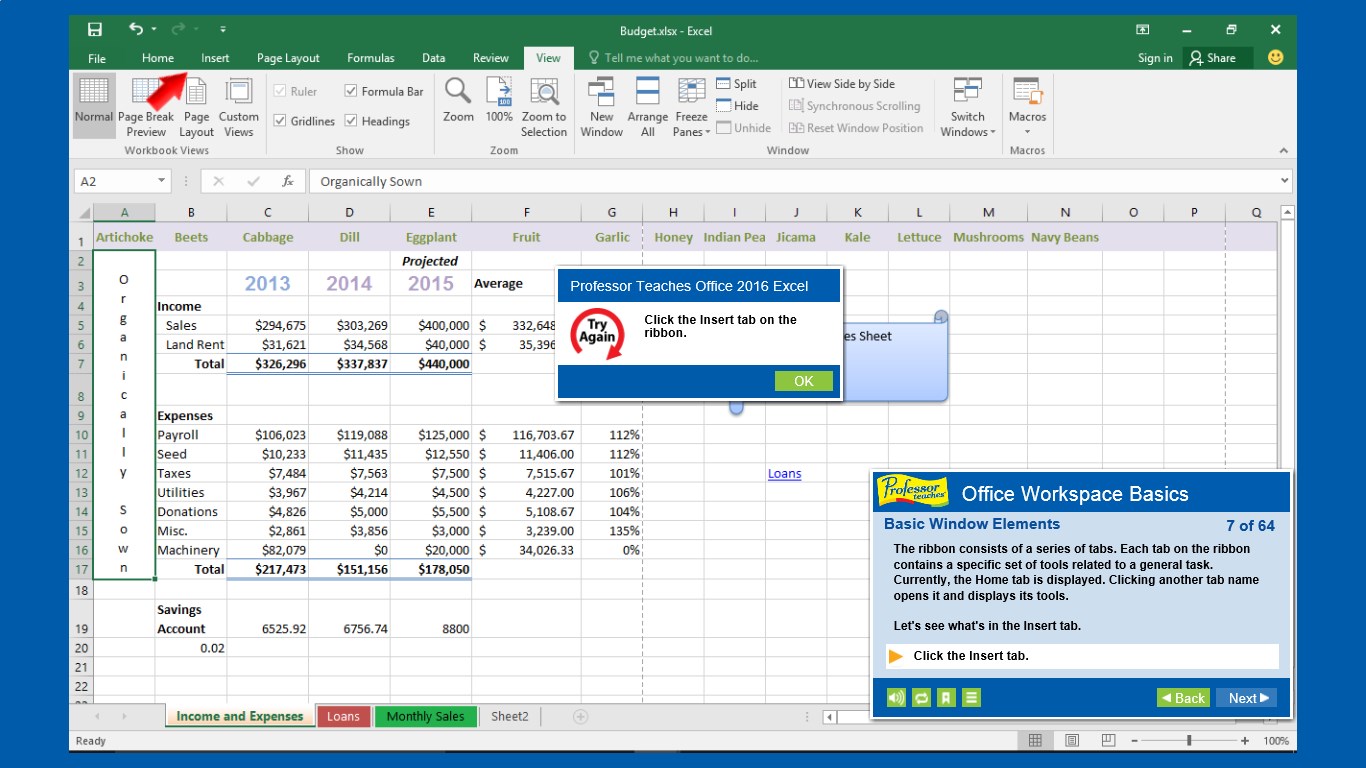The height and width of the screenshot is (768, 1366).
Task: Collapse the ribbon with the chevron
Action: click(1284, 151)
